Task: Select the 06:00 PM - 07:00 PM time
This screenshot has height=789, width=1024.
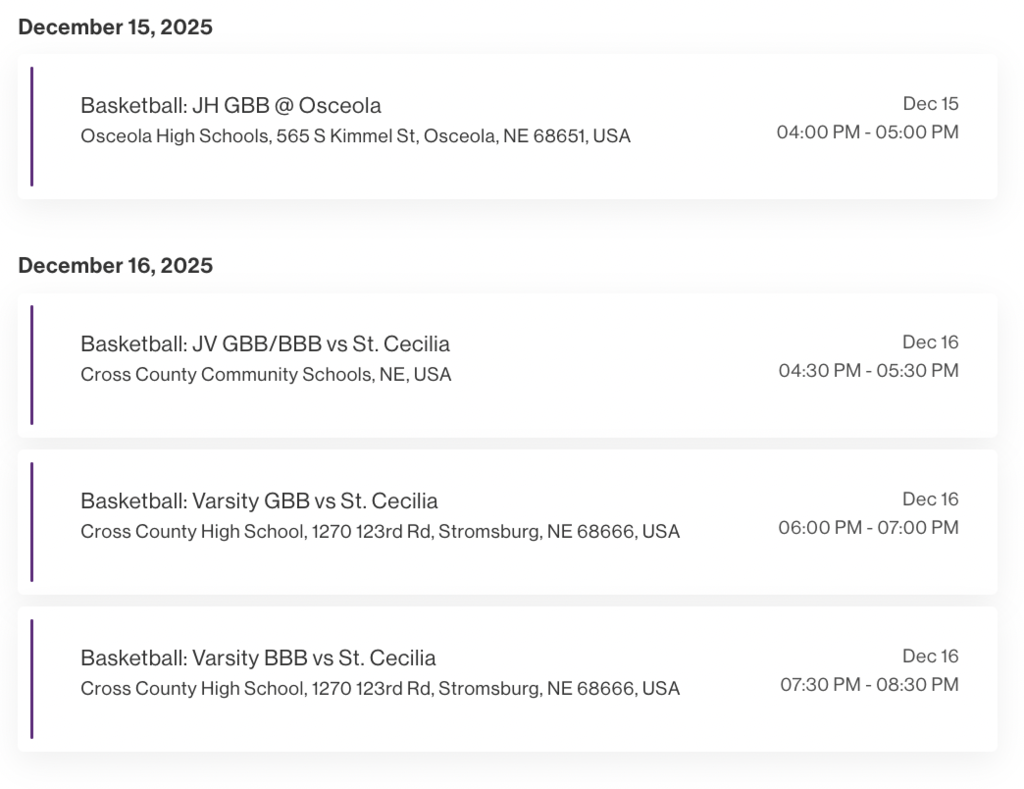Action: [x=868, y=528]
